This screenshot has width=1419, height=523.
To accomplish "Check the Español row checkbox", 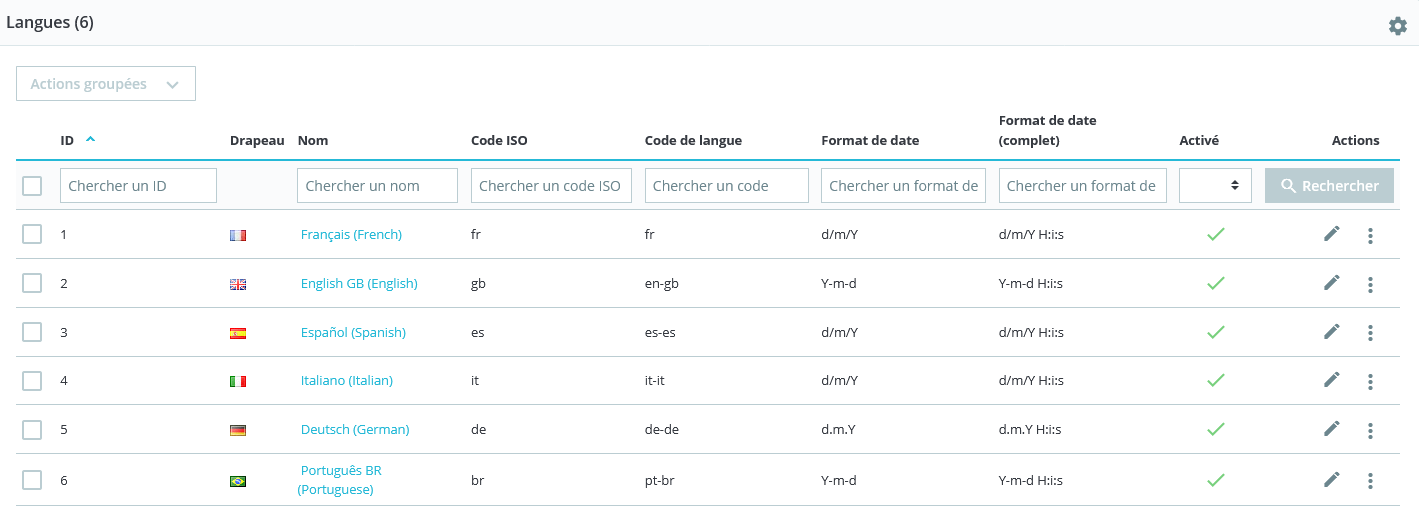I will coord(32,332).
